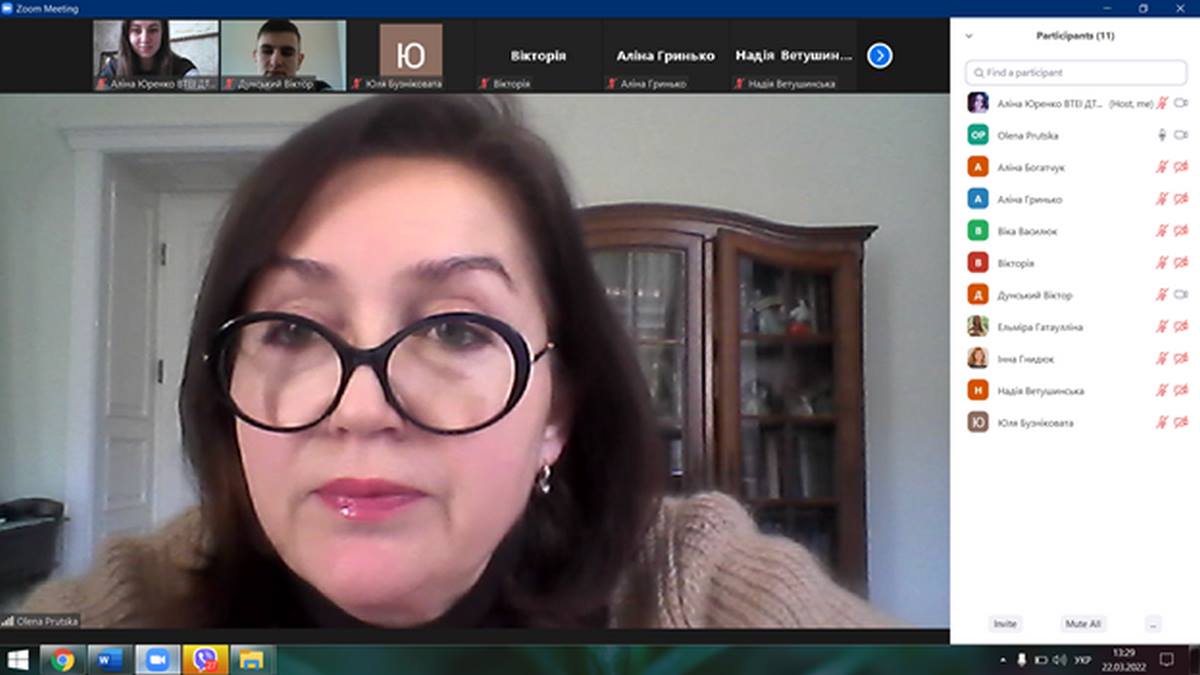
Task: Click Дунський Віктор's camera icon in participants
Action: click(x=1180, y=295)
